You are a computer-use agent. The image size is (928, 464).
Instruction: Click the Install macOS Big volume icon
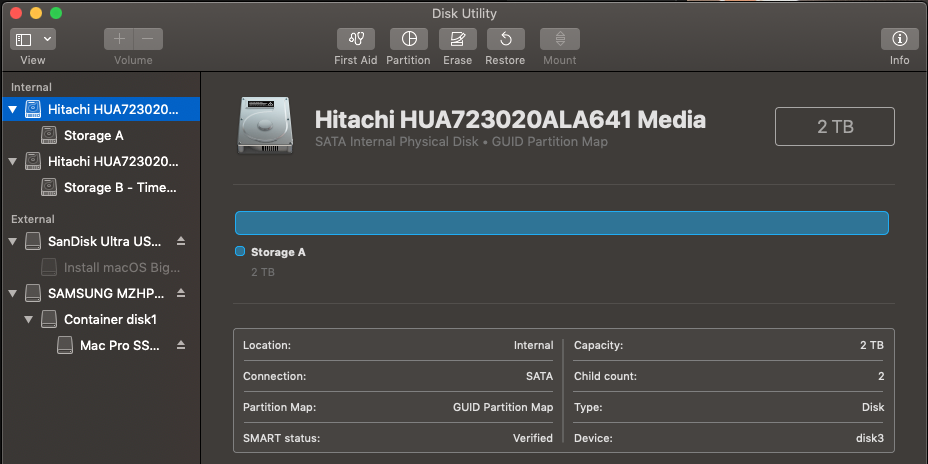[49, 268]
